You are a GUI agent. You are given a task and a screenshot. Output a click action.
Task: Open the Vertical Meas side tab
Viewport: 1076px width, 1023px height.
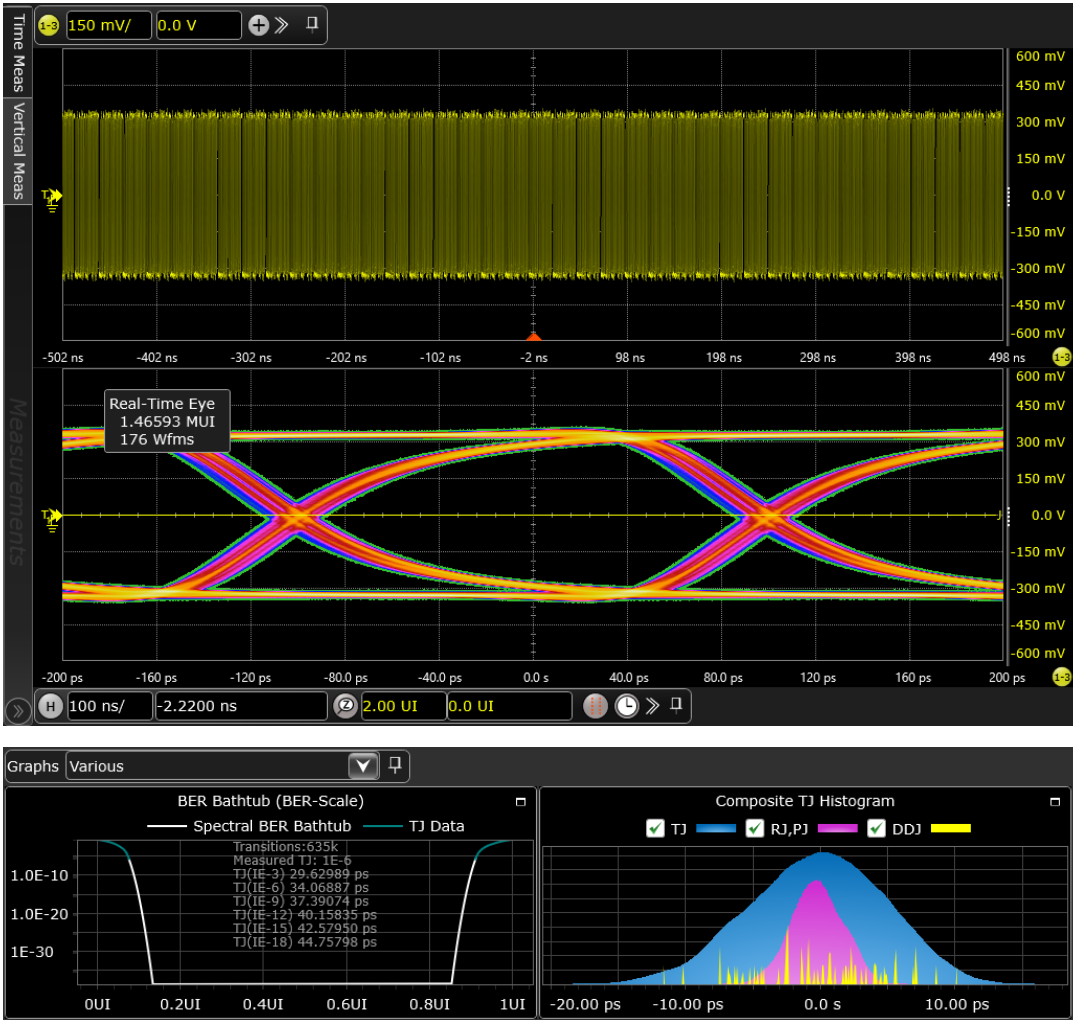point(17,150)
